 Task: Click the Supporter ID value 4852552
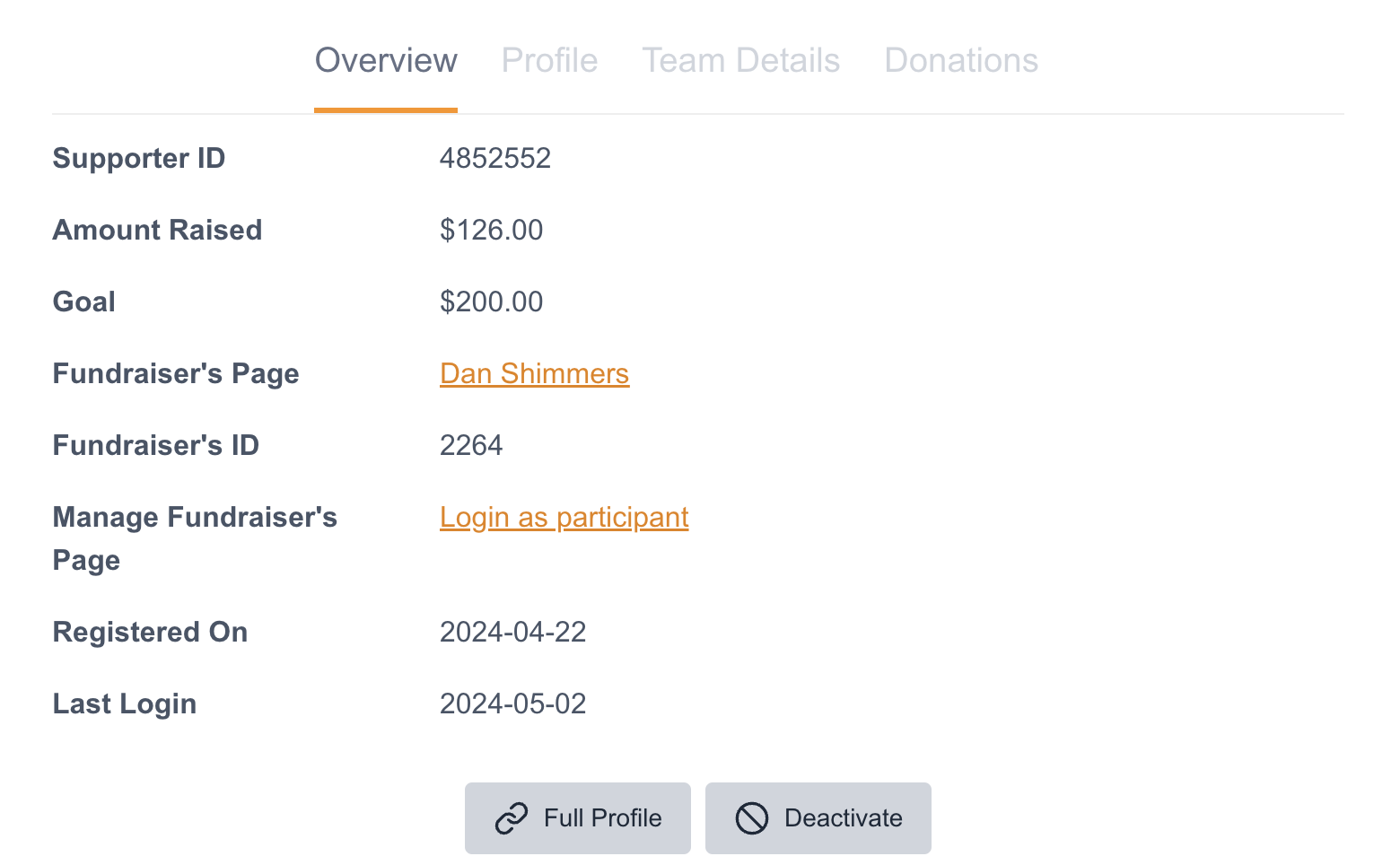[495, 158]
